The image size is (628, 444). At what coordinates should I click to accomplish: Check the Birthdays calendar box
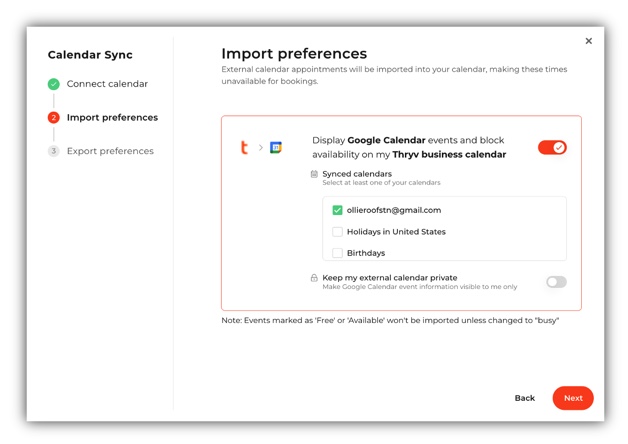[x=337, y=253]
